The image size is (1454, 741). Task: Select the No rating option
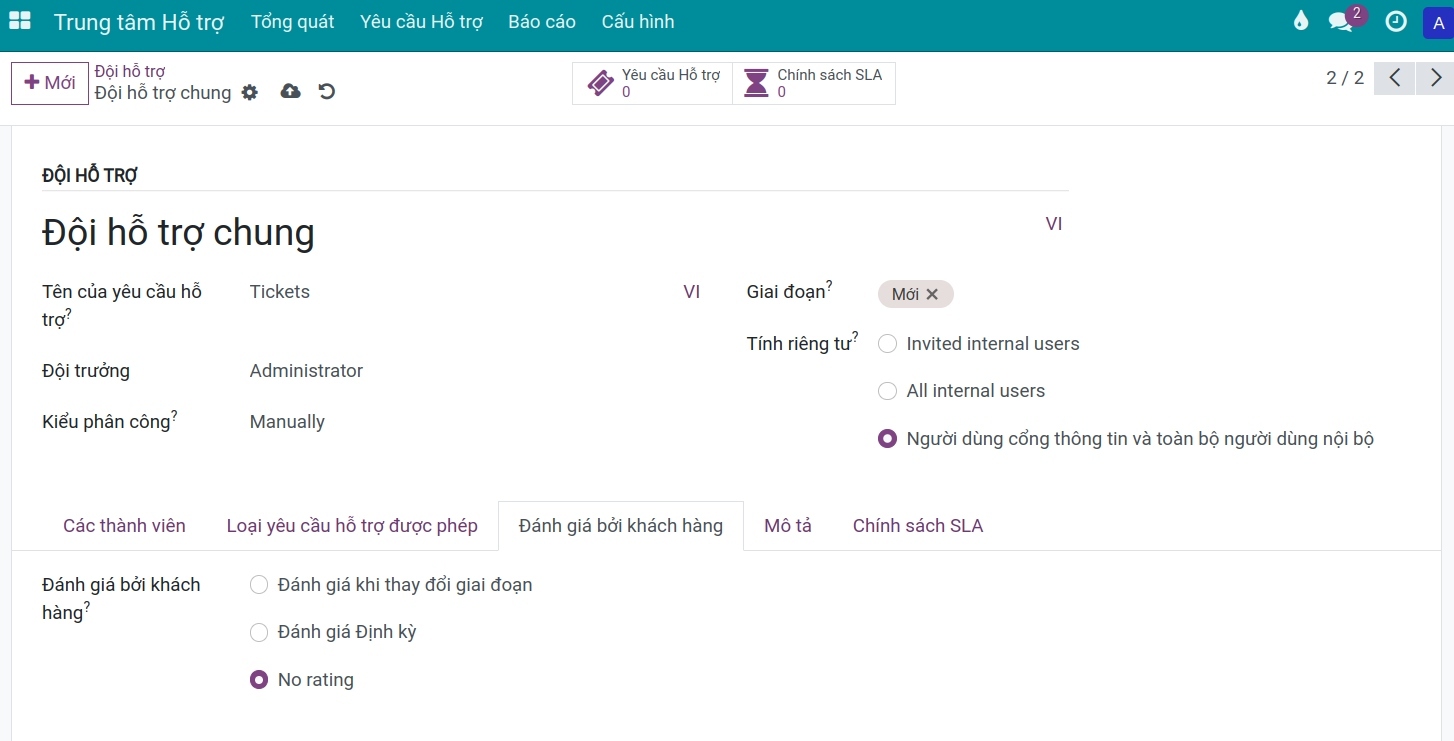(x=259, y=680)
